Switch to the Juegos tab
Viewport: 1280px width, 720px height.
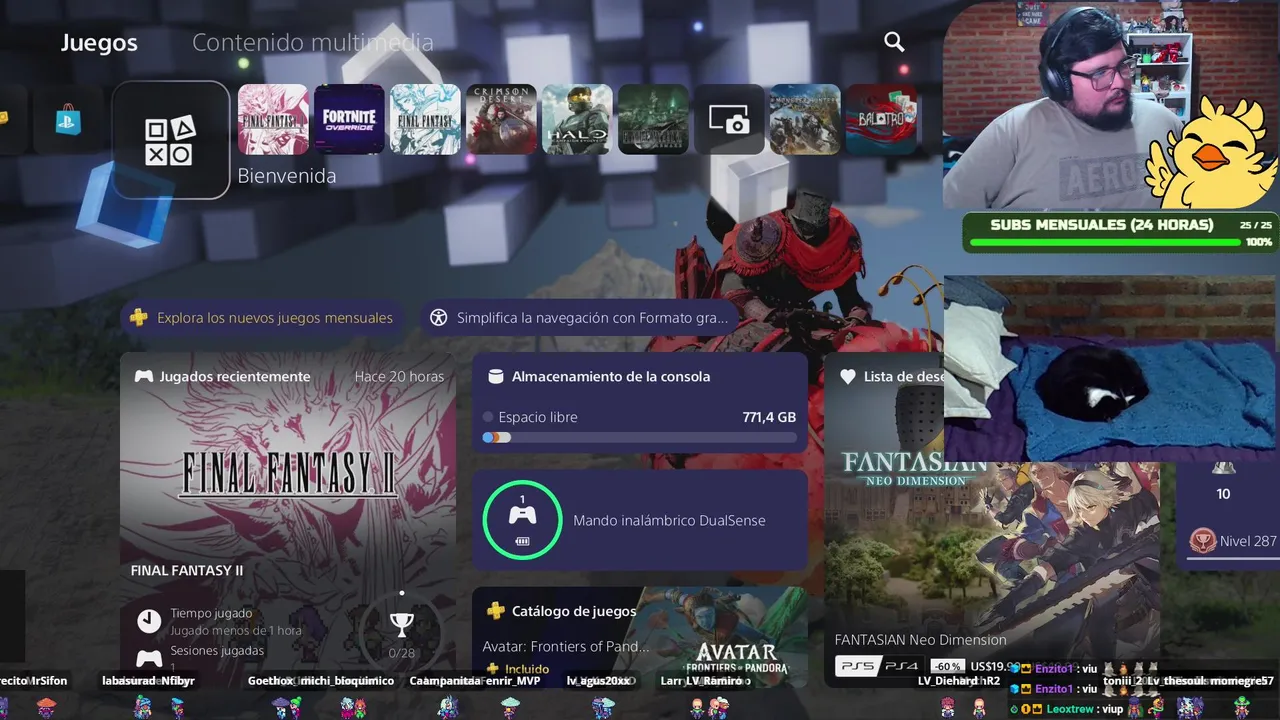99,43
